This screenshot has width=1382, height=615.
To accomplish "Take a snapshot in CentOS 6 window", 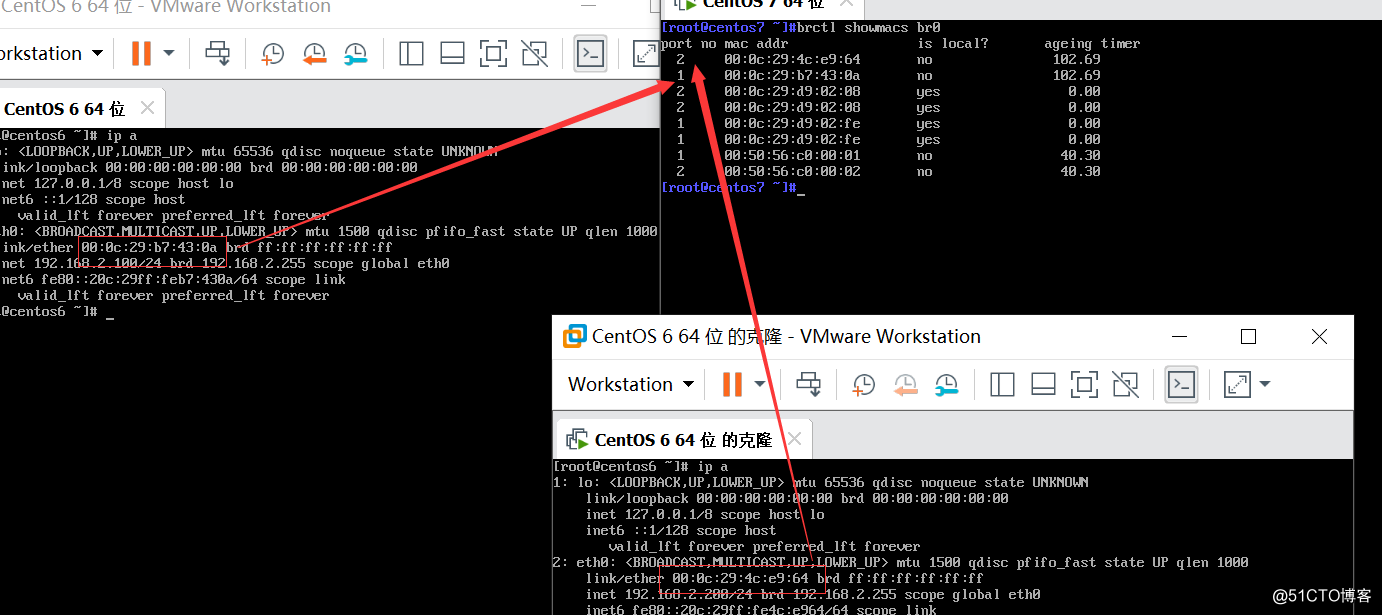I will [x=272, y=53].
